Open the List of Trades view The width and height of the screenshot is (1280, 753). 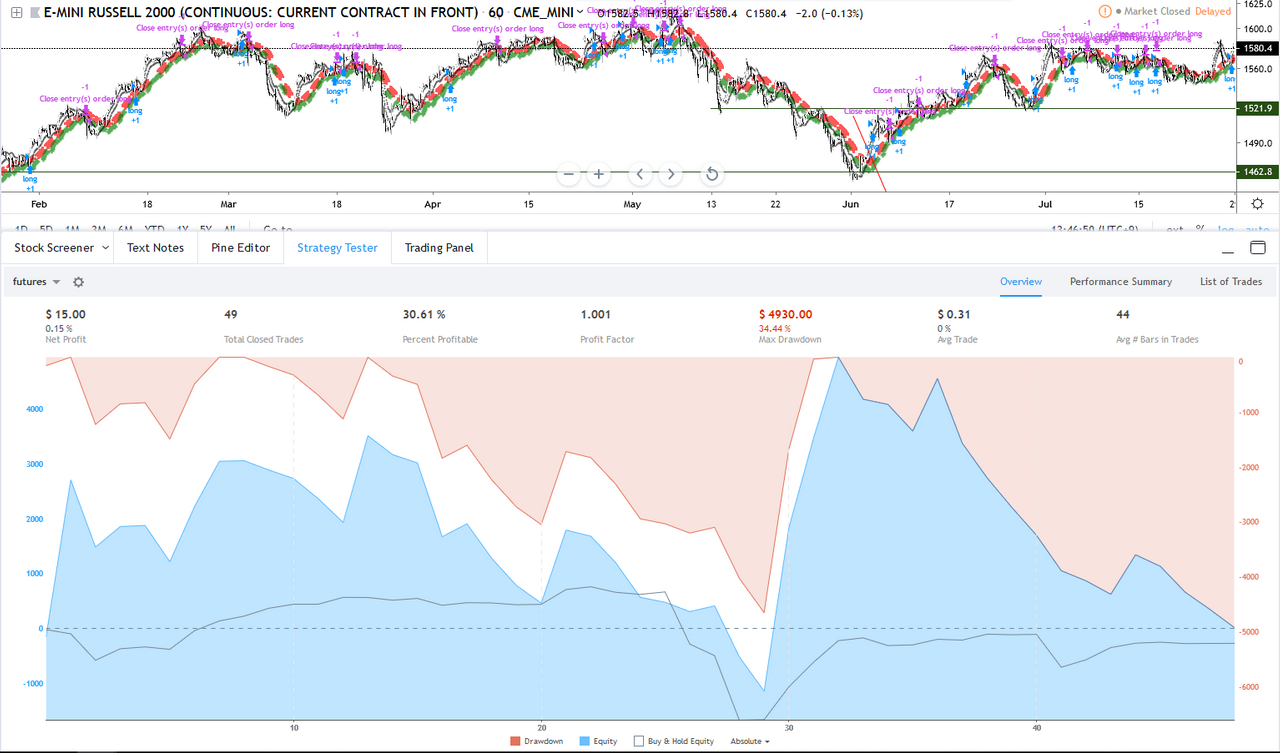click(1231, 282)
